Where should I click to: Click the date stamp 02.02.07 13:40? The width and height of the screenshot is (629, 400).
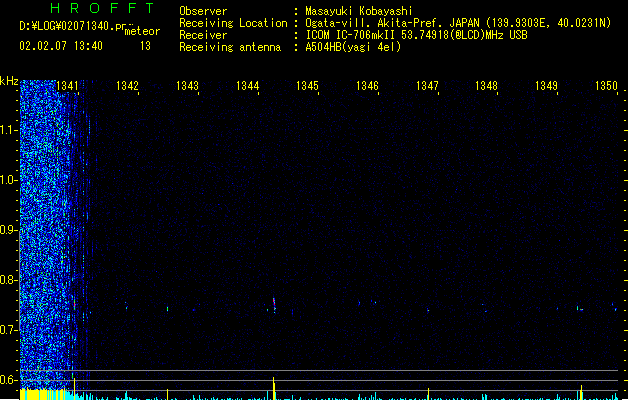(61, 46)
